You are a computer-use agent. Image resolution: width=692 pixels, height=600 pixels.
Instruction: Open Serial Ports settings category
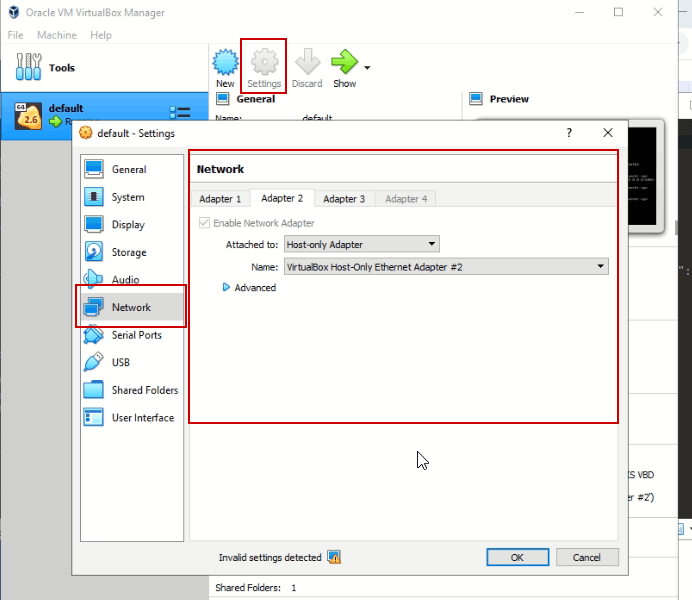pos(132,335)
